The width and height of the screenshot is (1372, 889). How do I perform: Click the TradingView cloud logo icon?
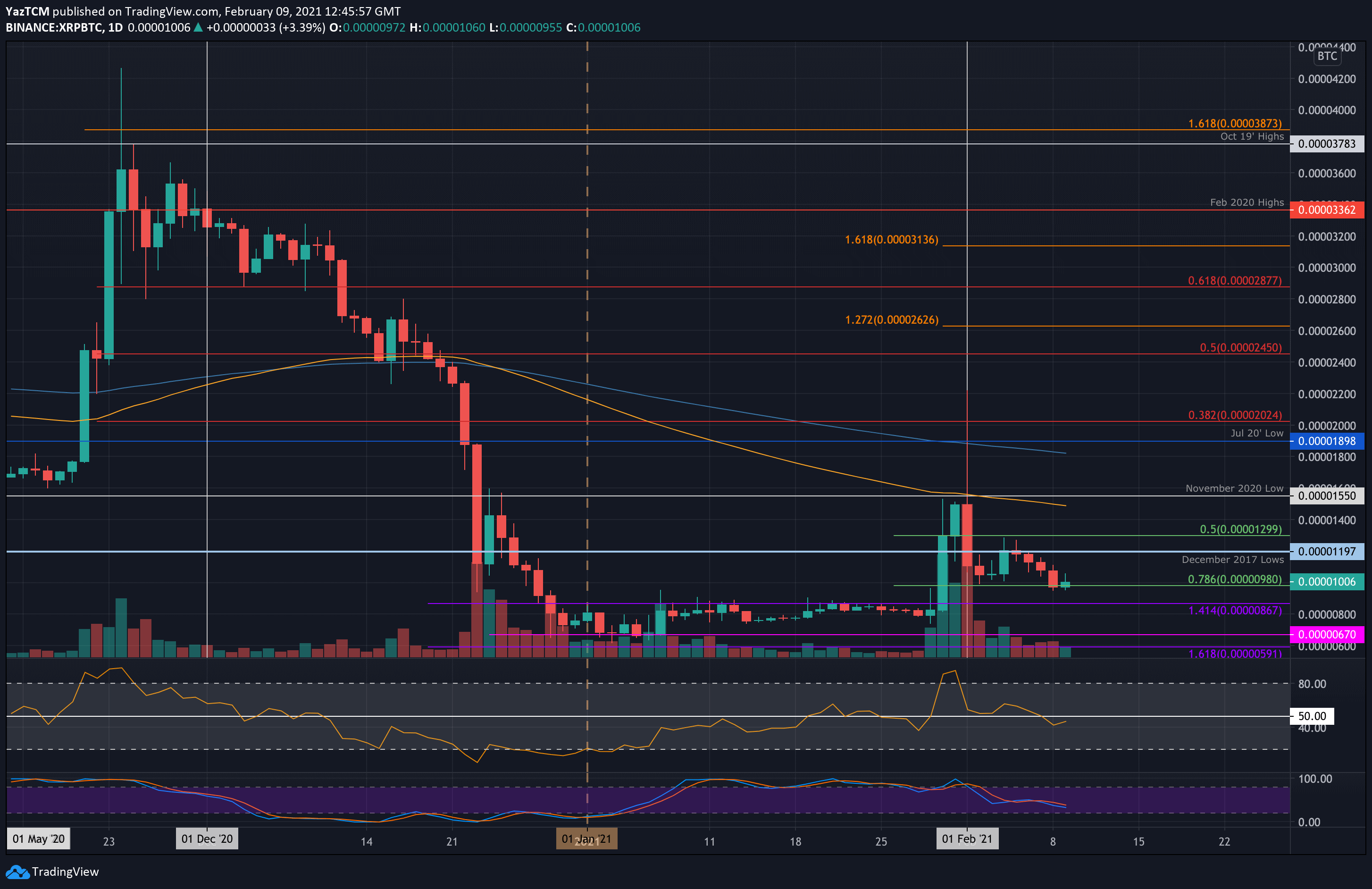(17, 872)
